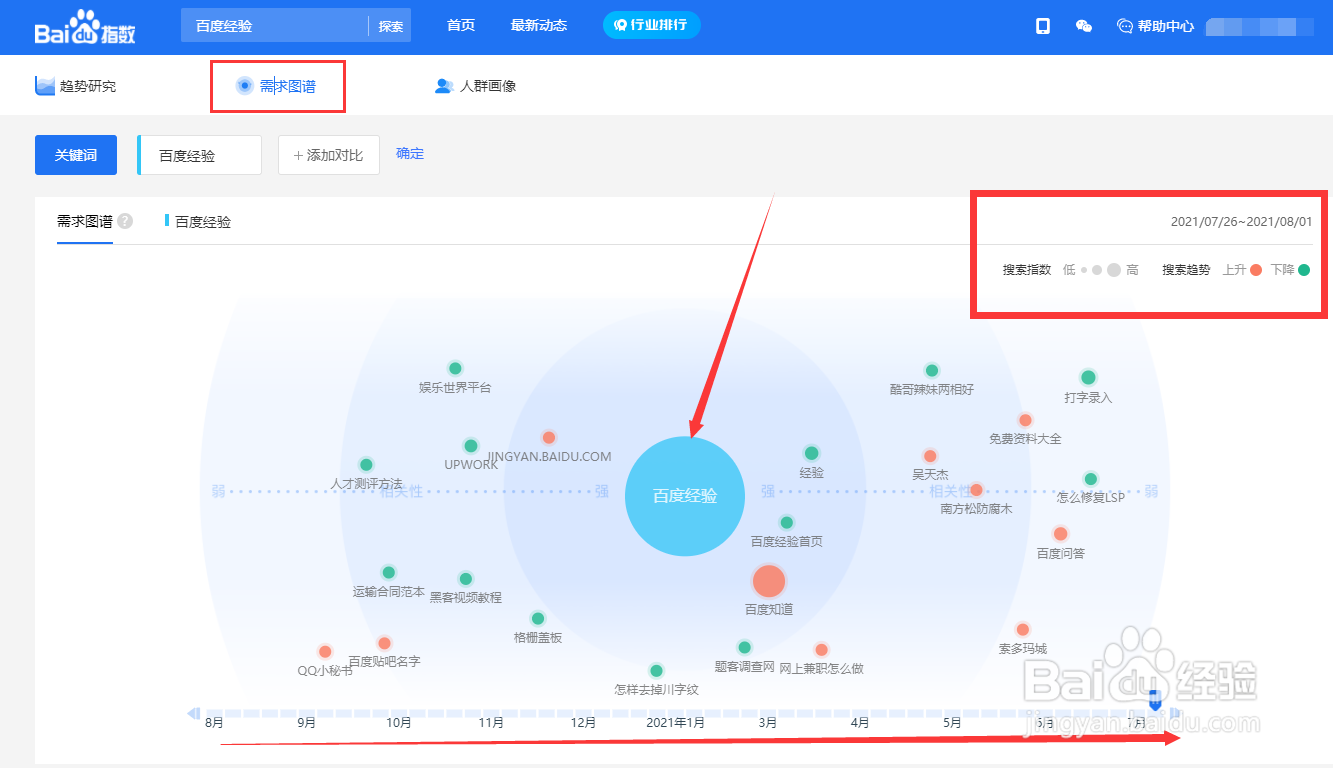Image resolution: width=1333 pixels, height=768 pixels.
Task: Select 12月 on the timeline
Action: click(583, 722)
